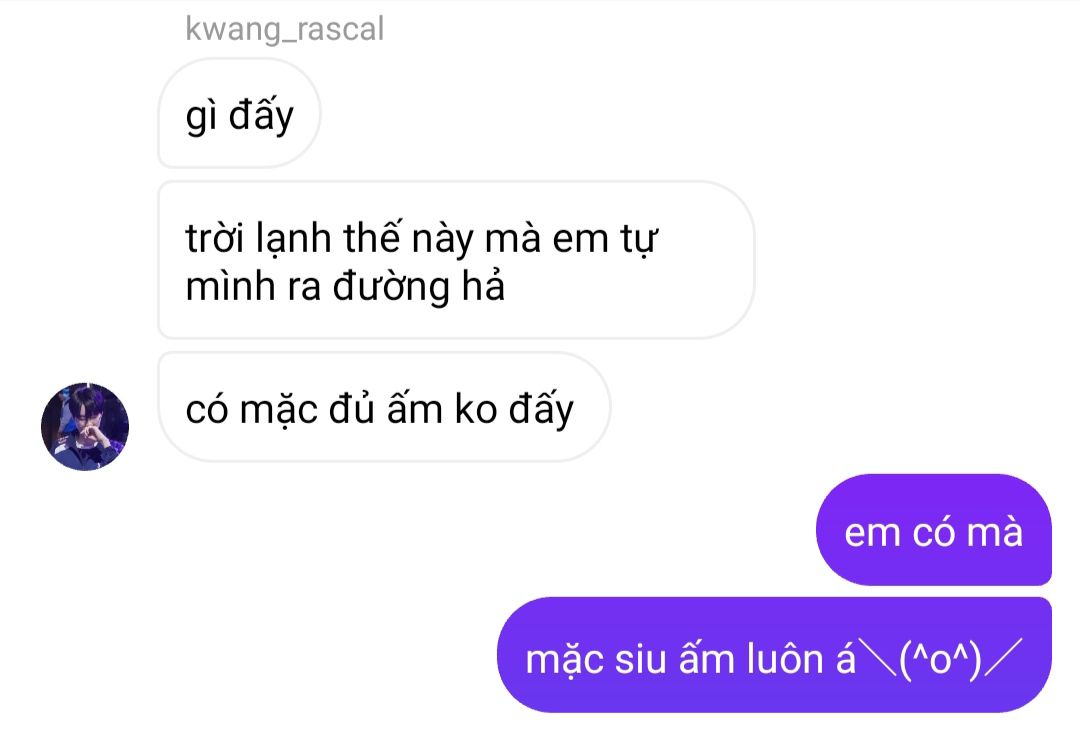Image resolution: width=1080 pixels, height=731 pixels.
Task: Select the purple 'em có mà' sent message
Action: point(933,530)
